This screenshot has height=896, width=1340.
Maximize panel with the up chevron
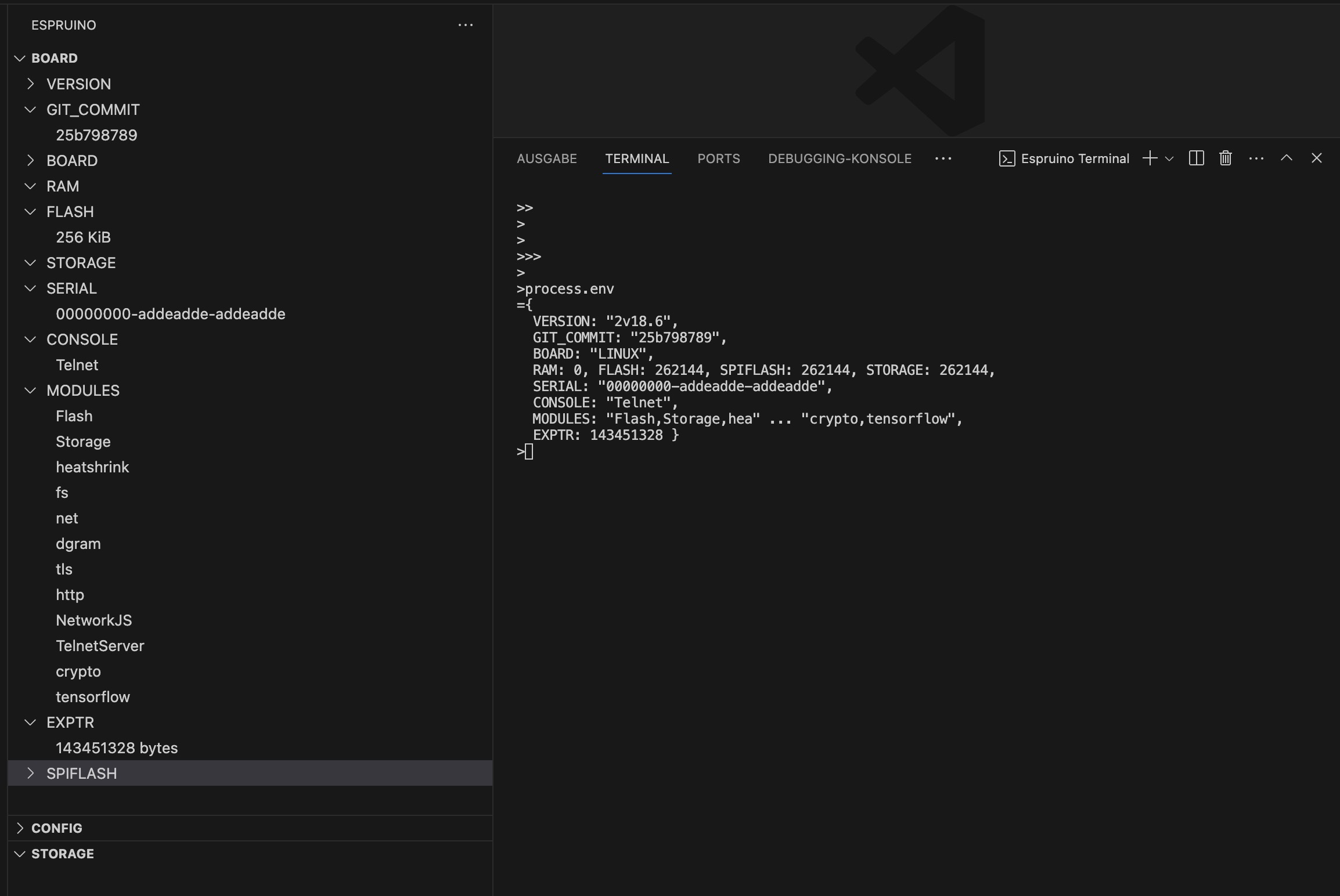[1286, 158]
